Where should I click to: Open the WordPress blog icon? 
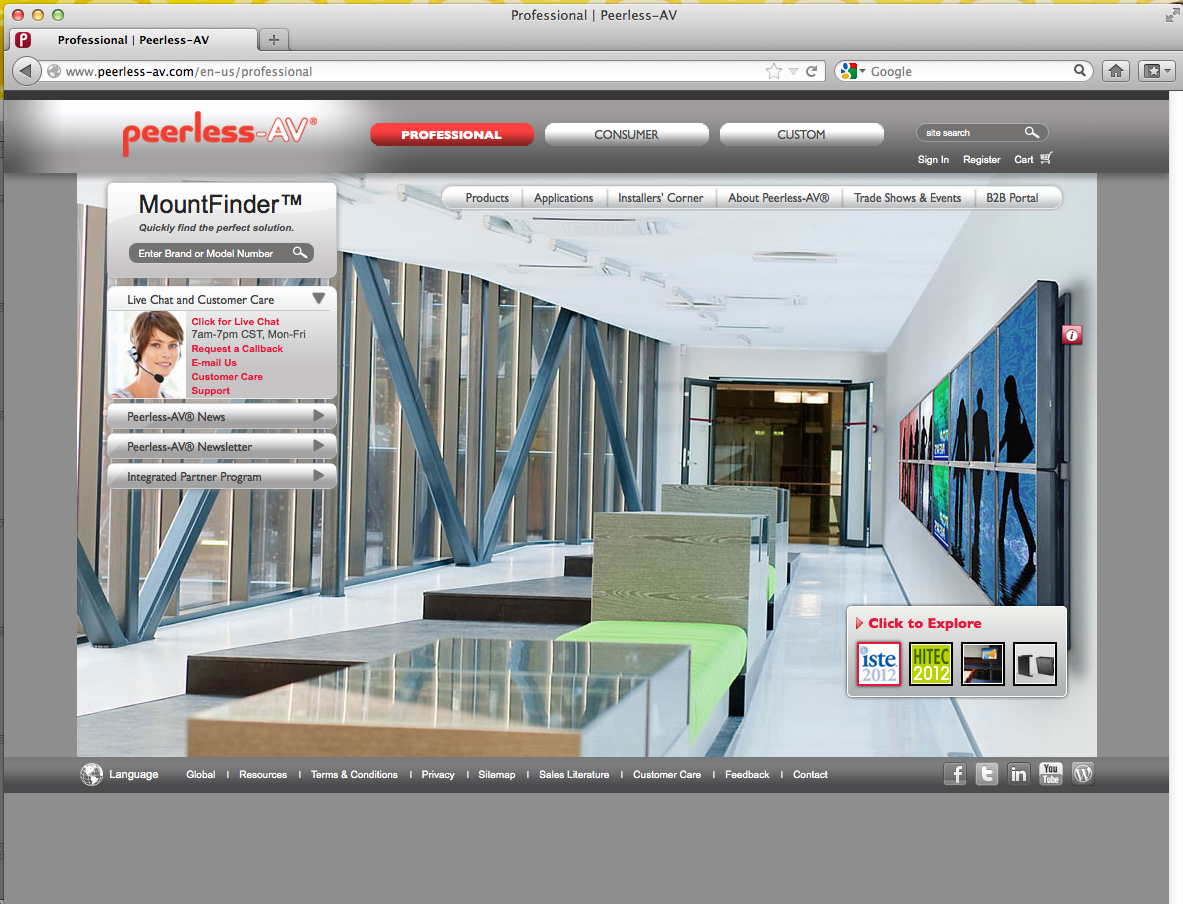pyautogui.click(x=1083, y=774)
